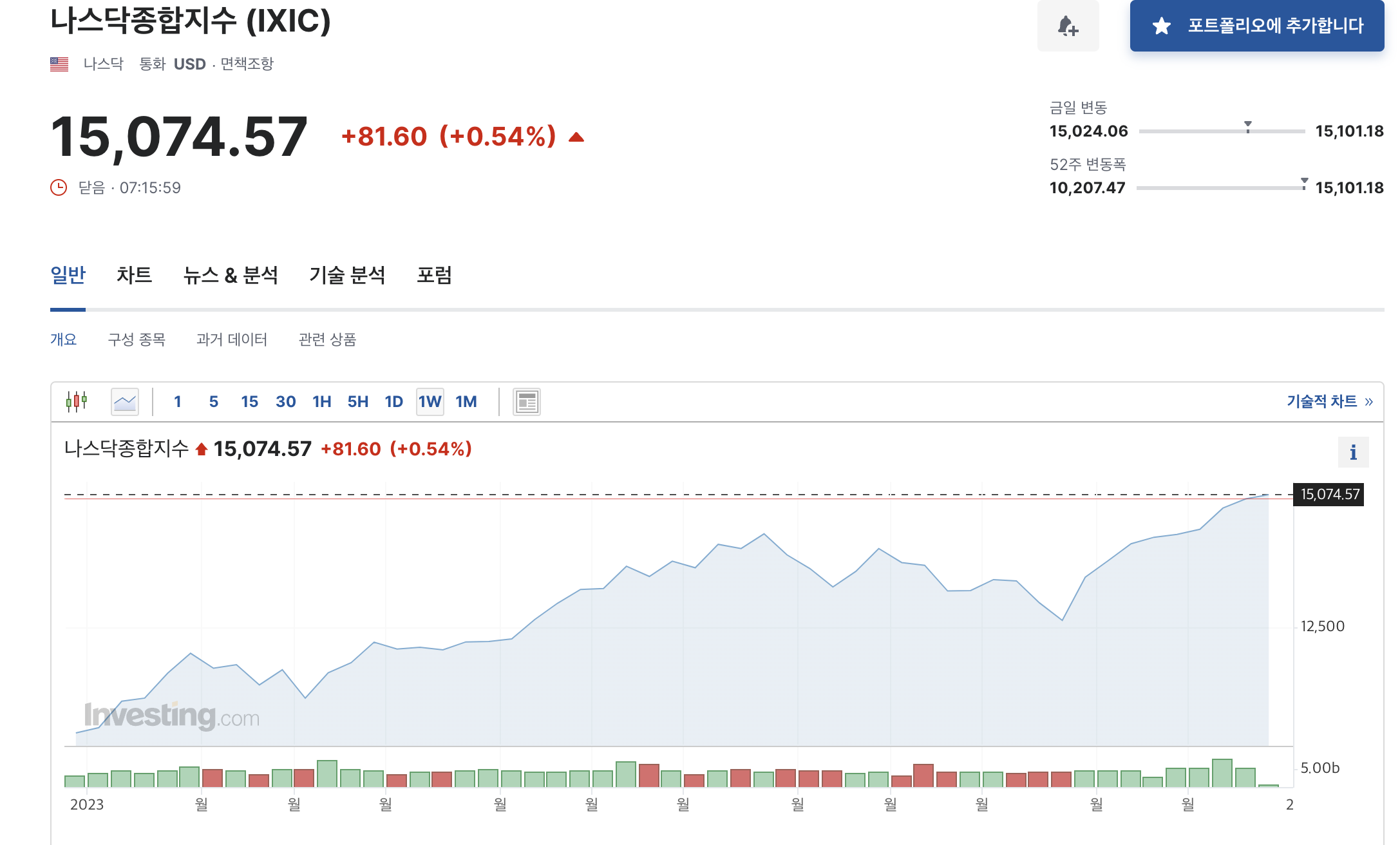
Task: Select the 1W chart interval
Action: [x=430, y=402]
